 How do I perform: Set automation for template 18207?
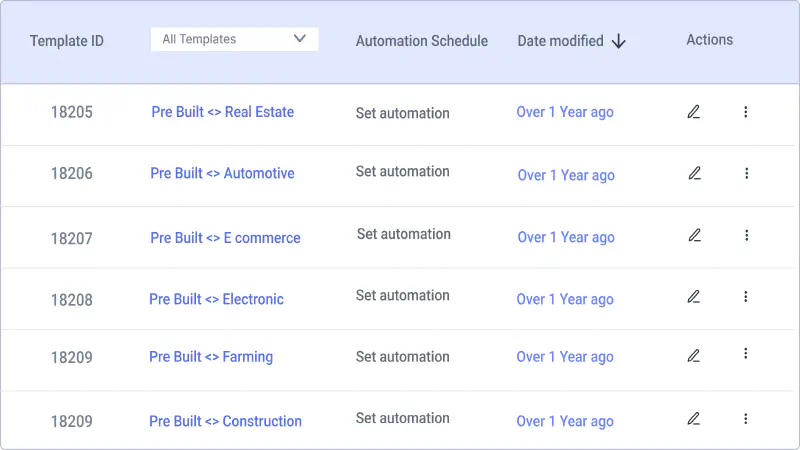[x=404, y=234]
